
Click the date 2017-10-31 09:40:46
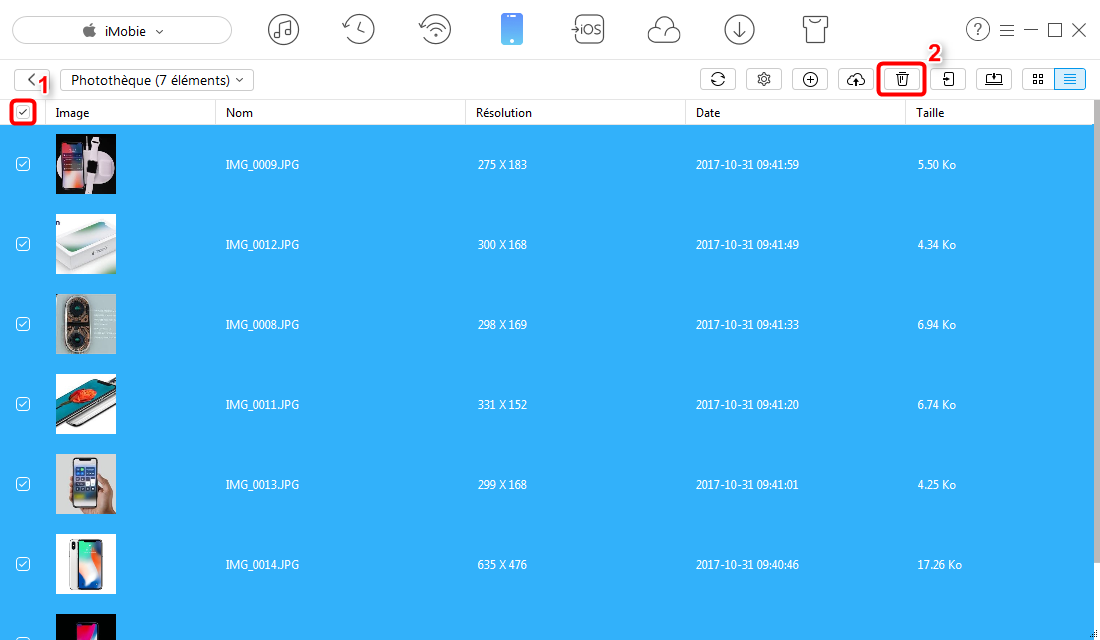[x=747, y=565]
